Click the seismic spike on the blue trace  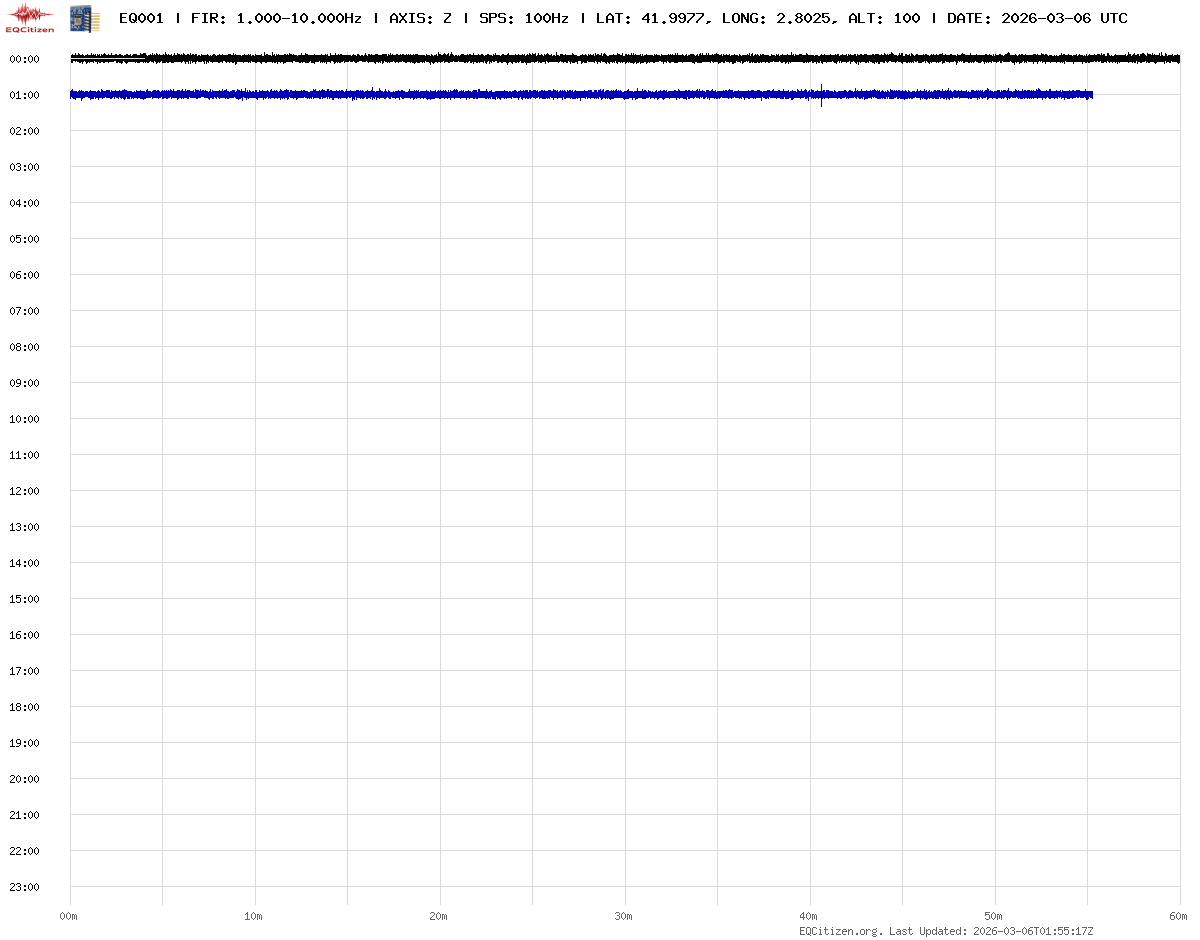pos(821,95)
